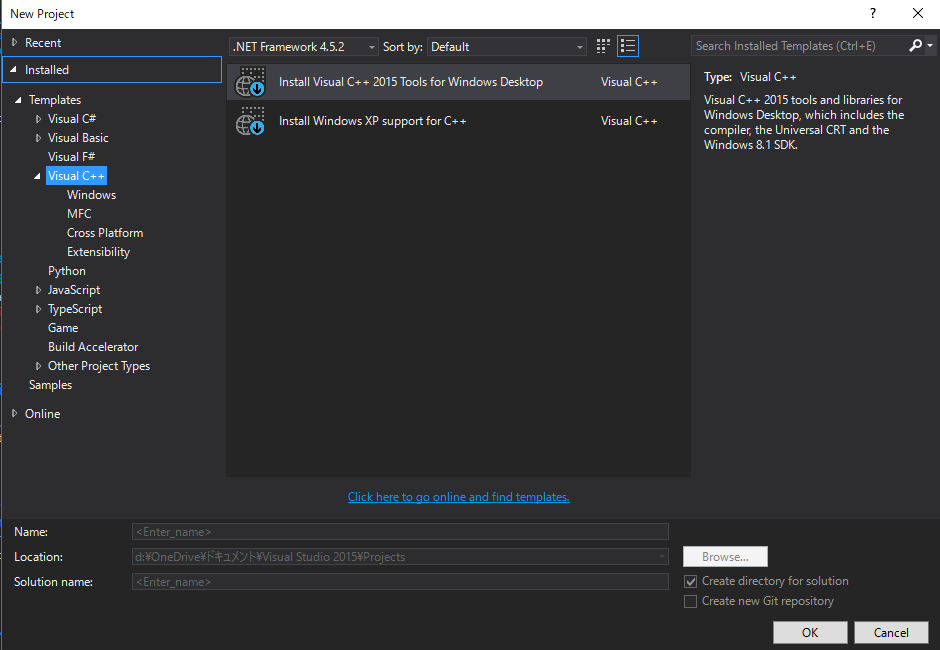Expand the Other Project Types arrow
Screen dimensions: 940x650
[38, 366]
